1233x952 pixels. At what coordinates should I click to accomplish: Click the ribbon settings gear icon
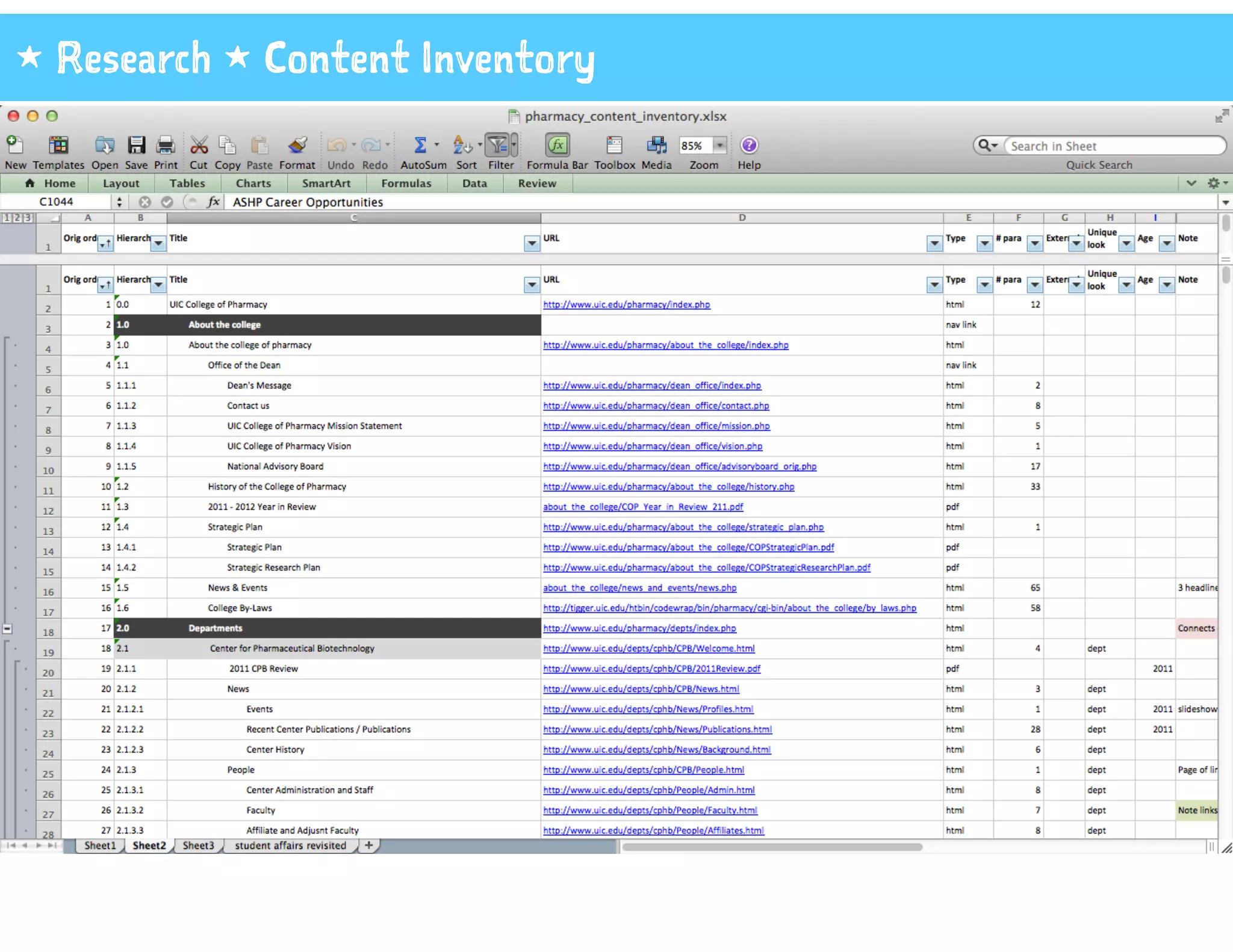click(x=1214, y=183)
